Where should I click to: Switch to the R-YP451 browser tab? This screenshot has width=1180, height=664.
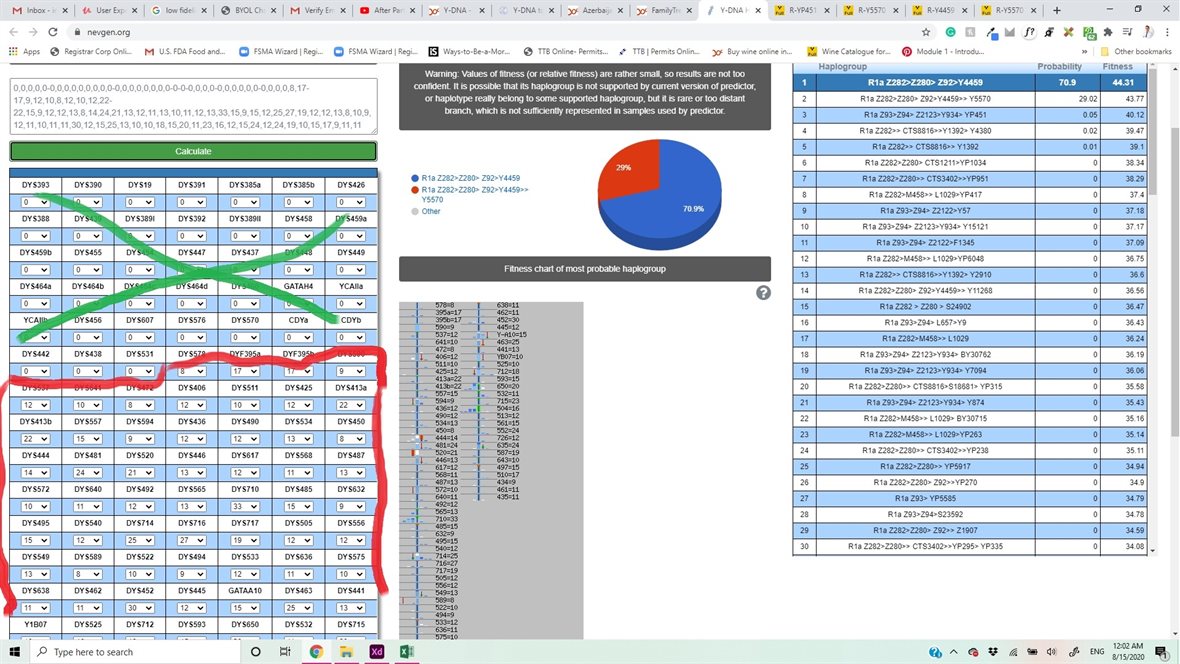pyautogui.click(x=800, y=10)
